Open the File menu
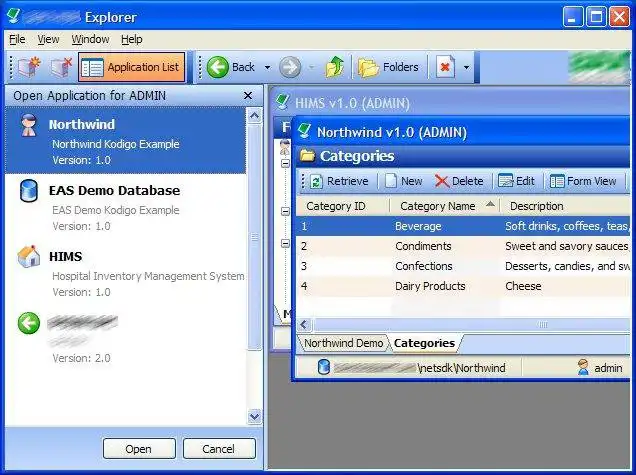This screenshot has height=475, width=636. pos(17,39)
